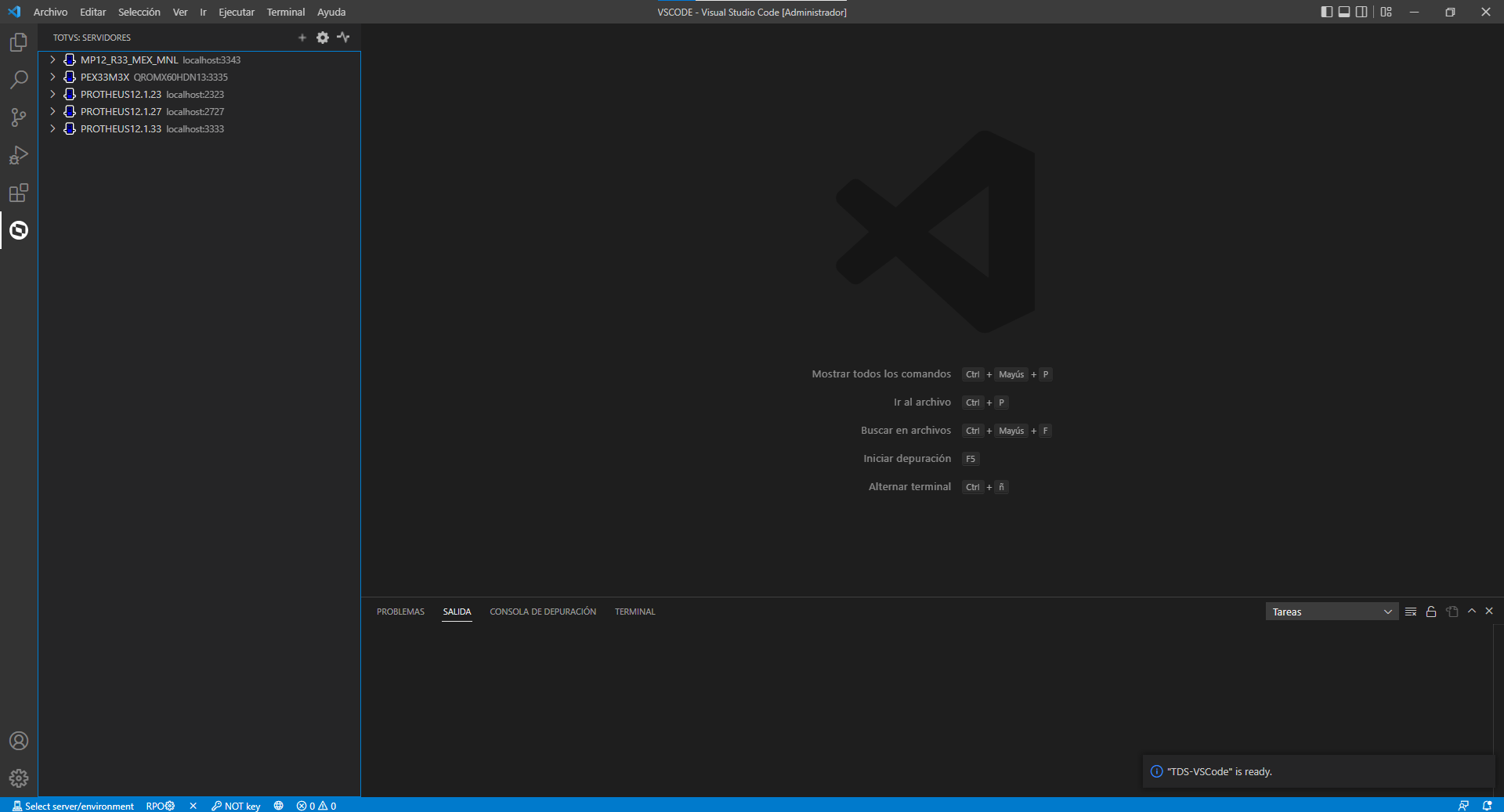Click the RPO gear status bar item

161,806
